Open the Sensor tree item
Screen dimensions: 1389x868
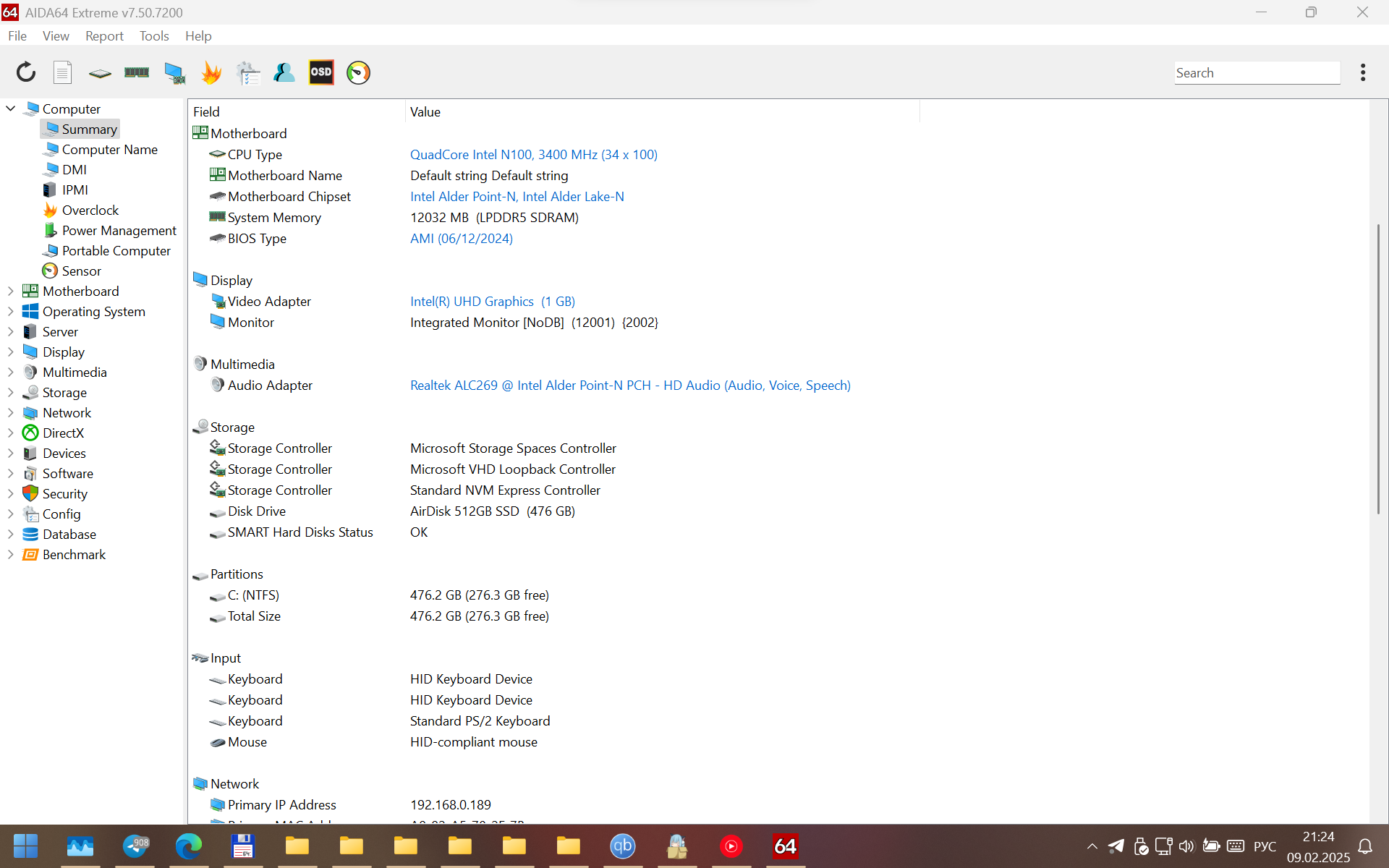[81, 271]
